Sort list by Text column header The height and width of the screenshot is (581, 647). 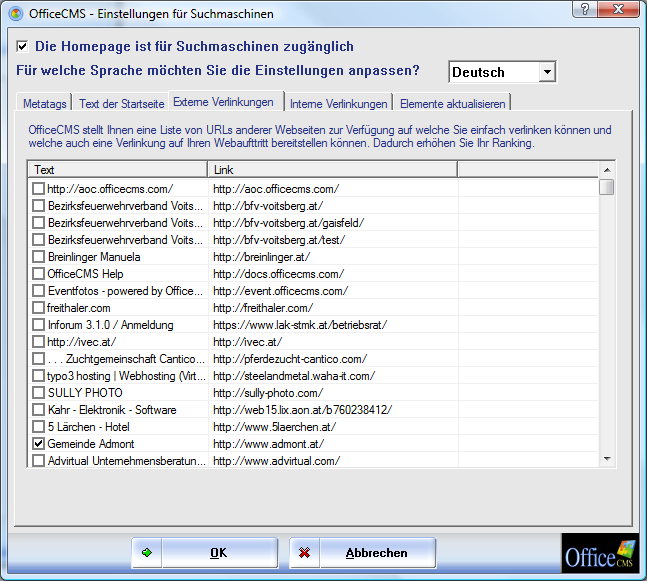click(x=118, y=170)
